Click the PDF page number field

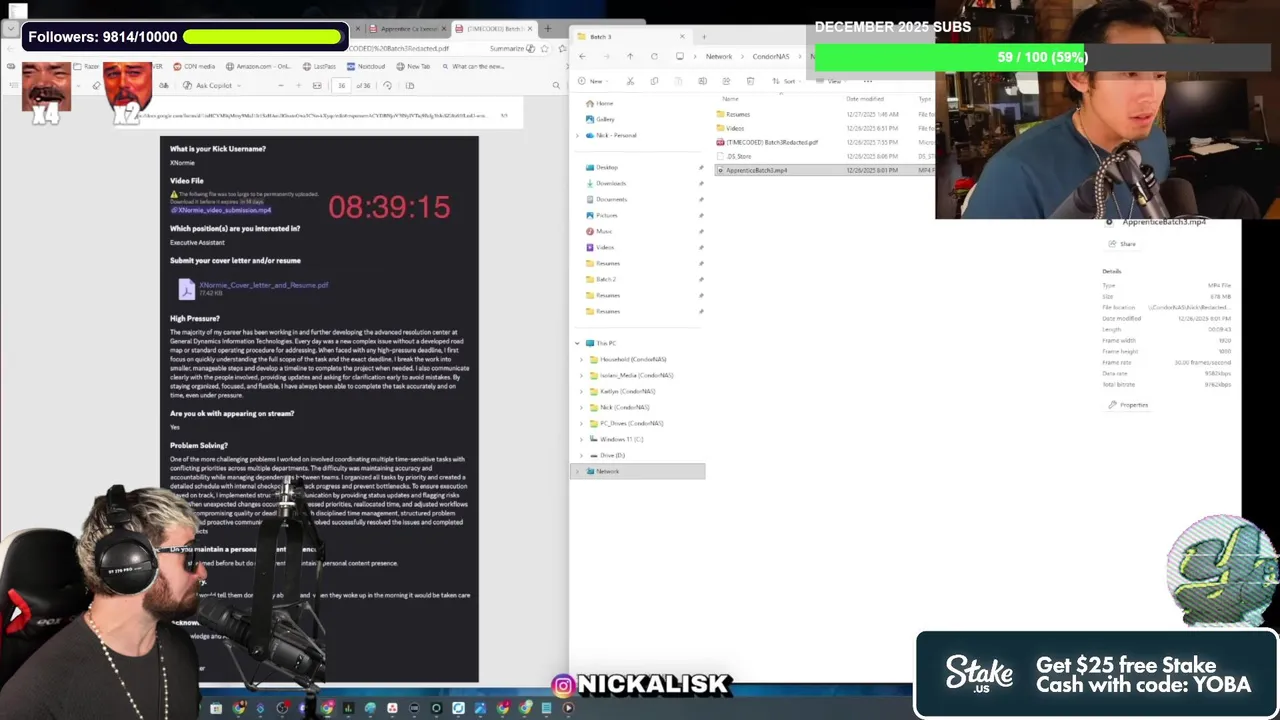coord(341,85)
